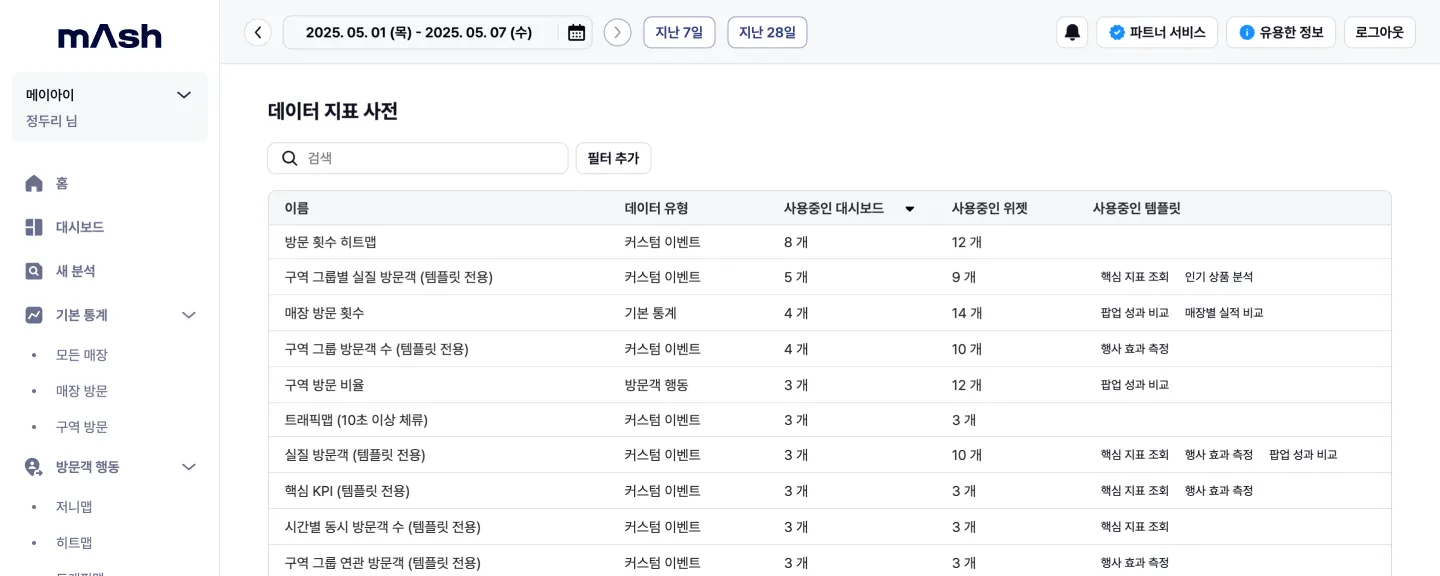Viewport: 1440px width, 576px height.
Task: Click 핵심 지표 조회 tag in 시간별 동시 방문객 row
Action: pyautogui.click(x=1135, y=527)
